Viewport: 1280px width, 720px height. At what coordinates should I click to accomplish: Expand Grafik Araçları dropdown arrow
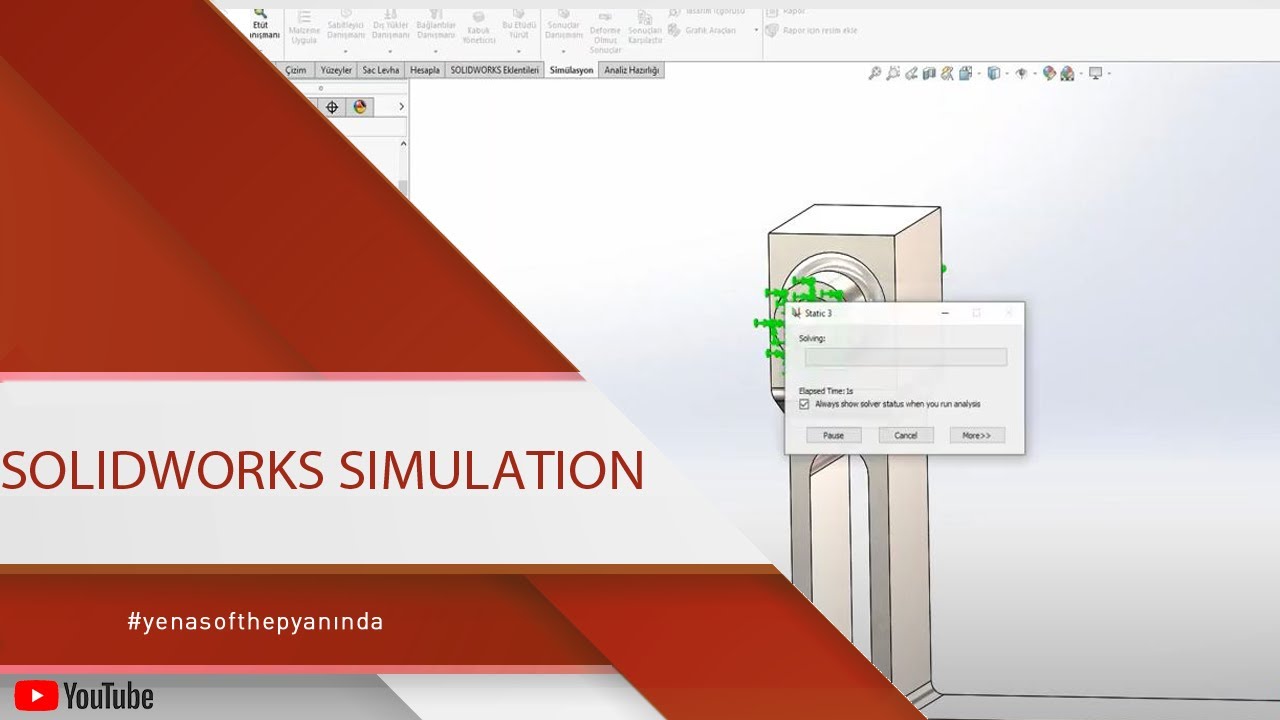756,31
